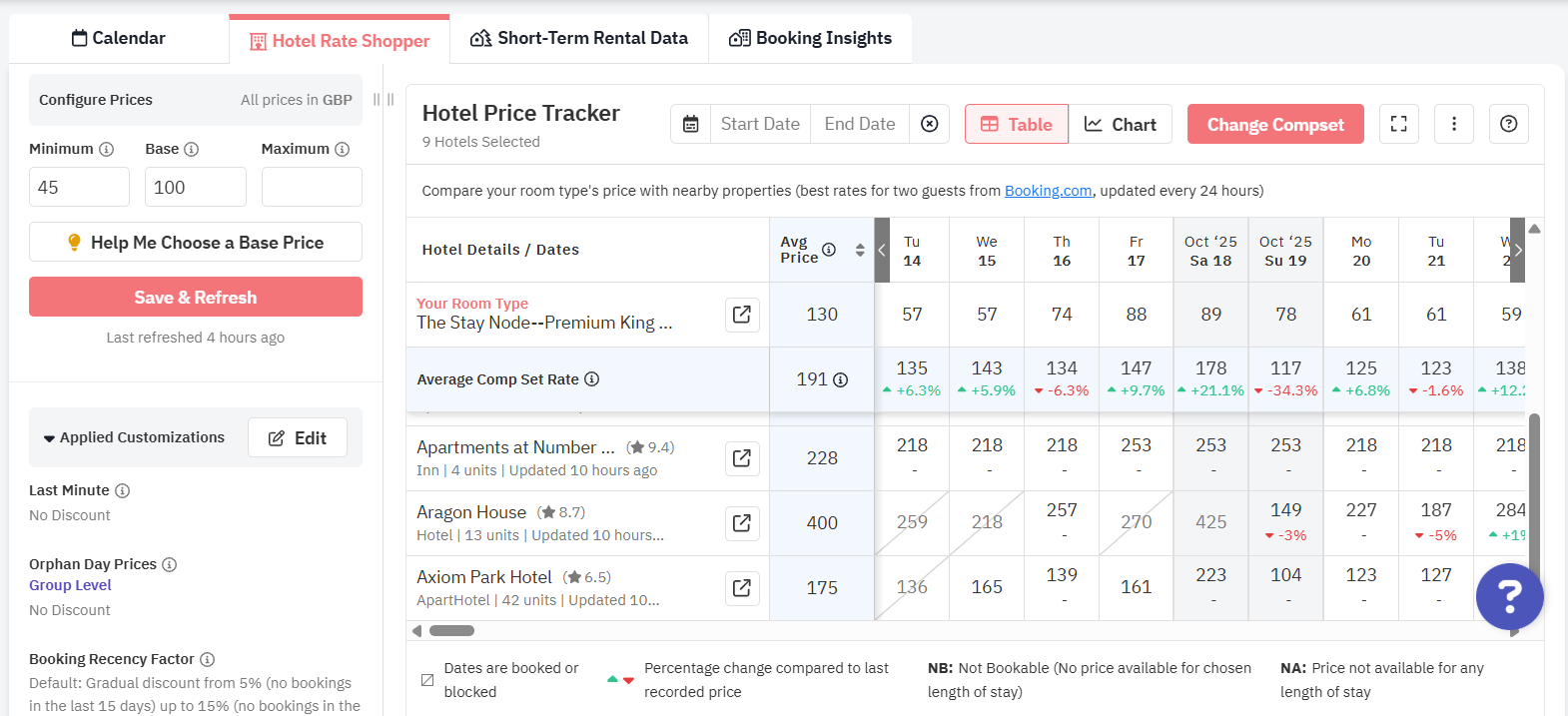
Task: Click the help question mark icon in tracker header
Action: (1508, 124)
